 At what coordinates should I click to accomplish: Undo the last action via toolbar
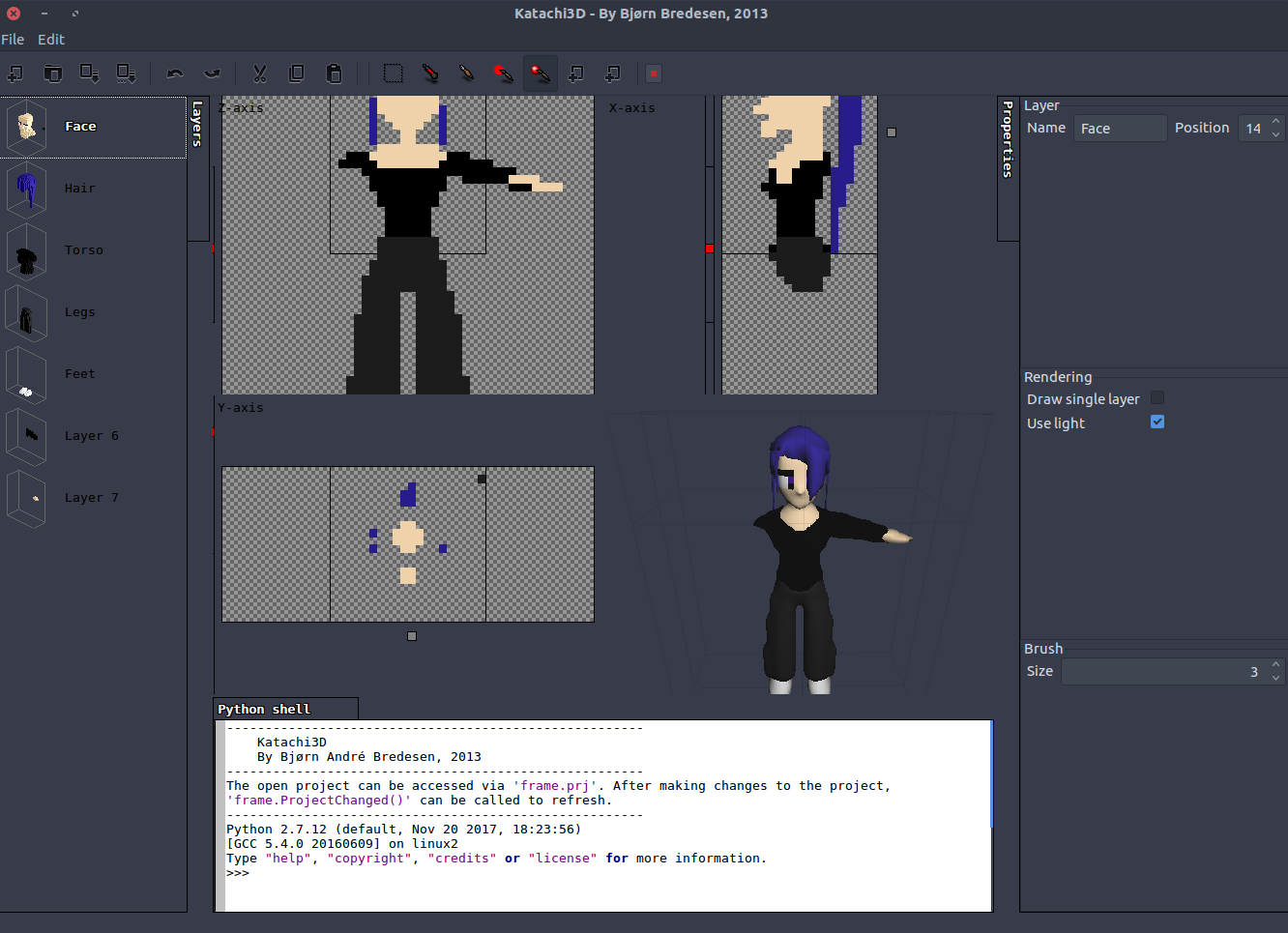(175, 73)
